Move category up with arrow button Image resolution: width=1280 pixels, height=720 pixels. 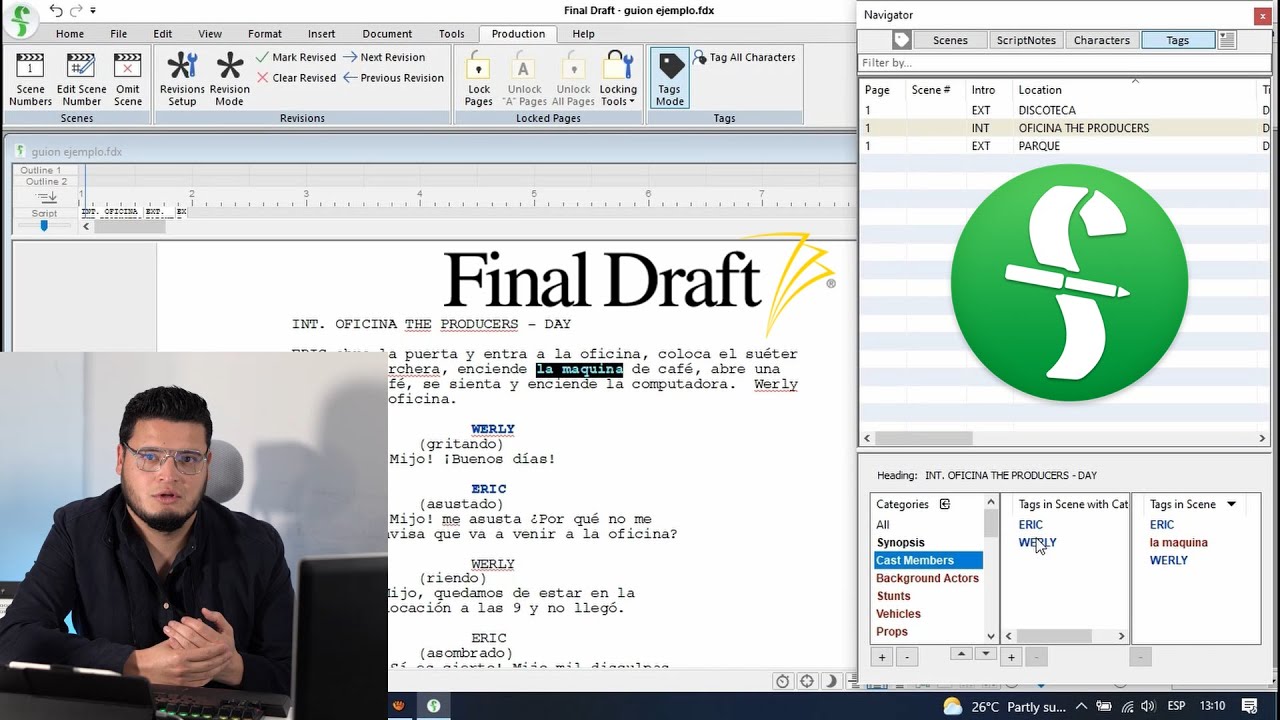(961, 654)
